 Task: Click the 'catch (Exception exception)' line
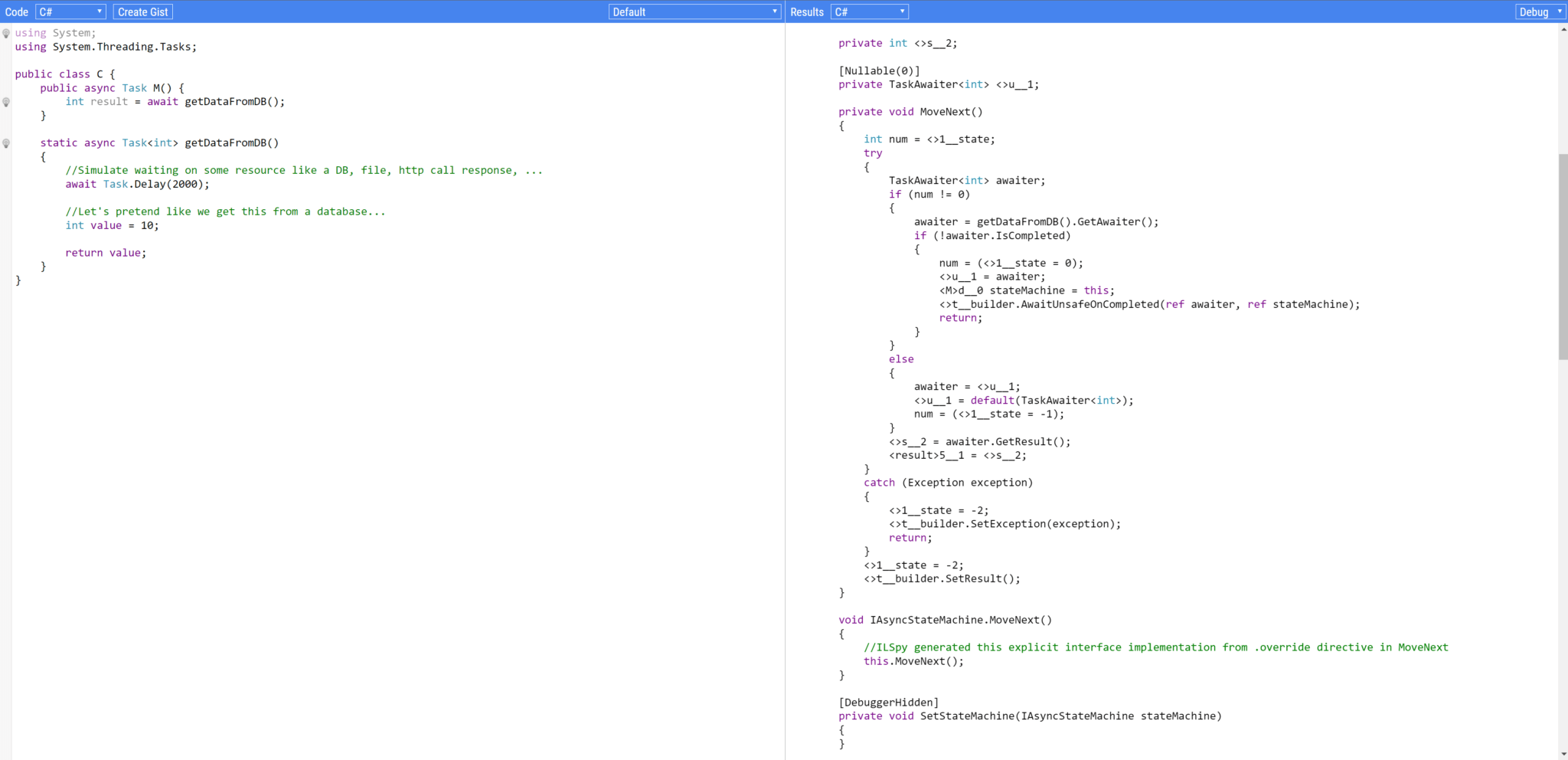tap(948, 483)
